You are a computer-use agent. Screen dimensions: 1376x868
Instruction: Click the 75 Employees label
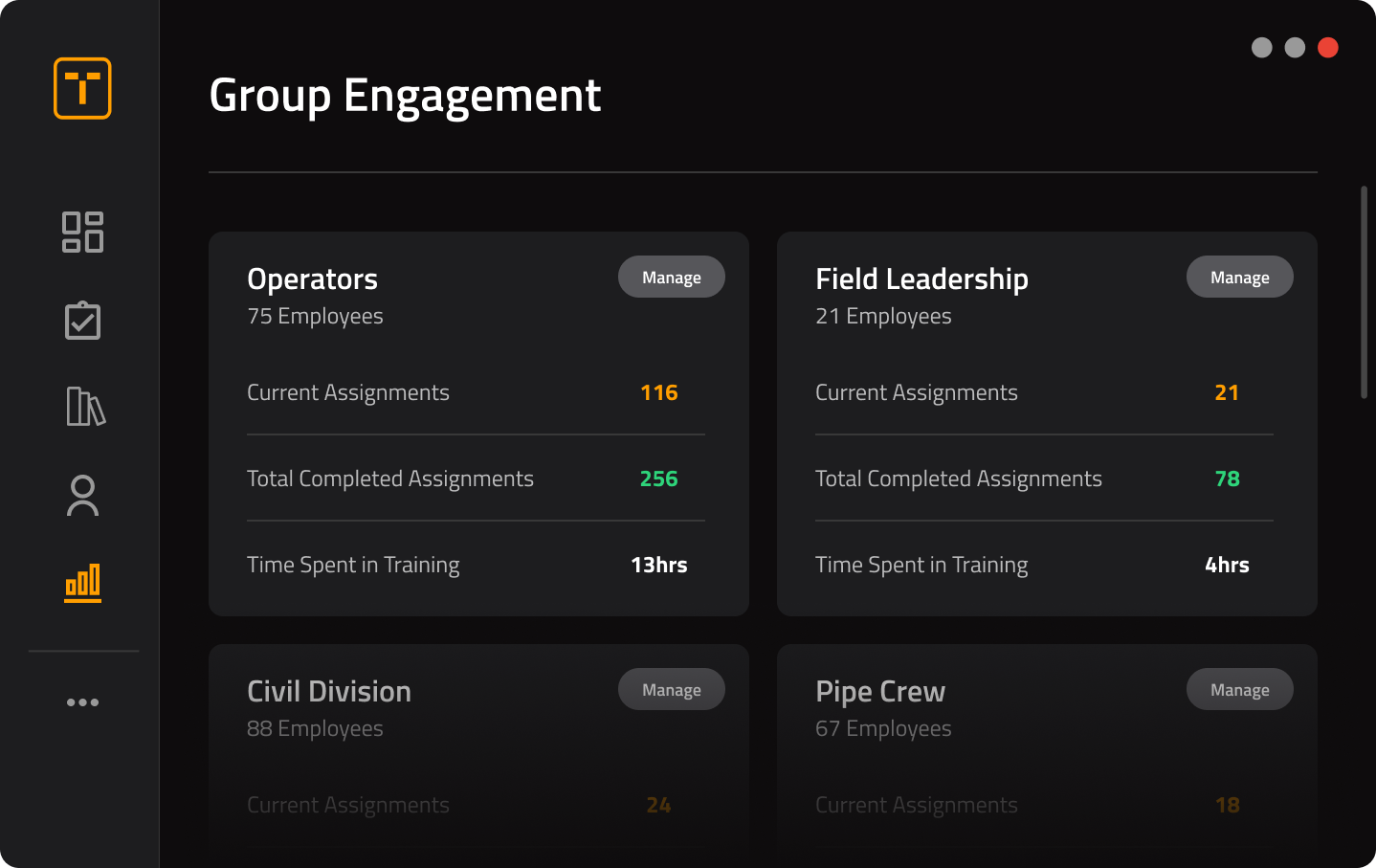coord(315,316)
